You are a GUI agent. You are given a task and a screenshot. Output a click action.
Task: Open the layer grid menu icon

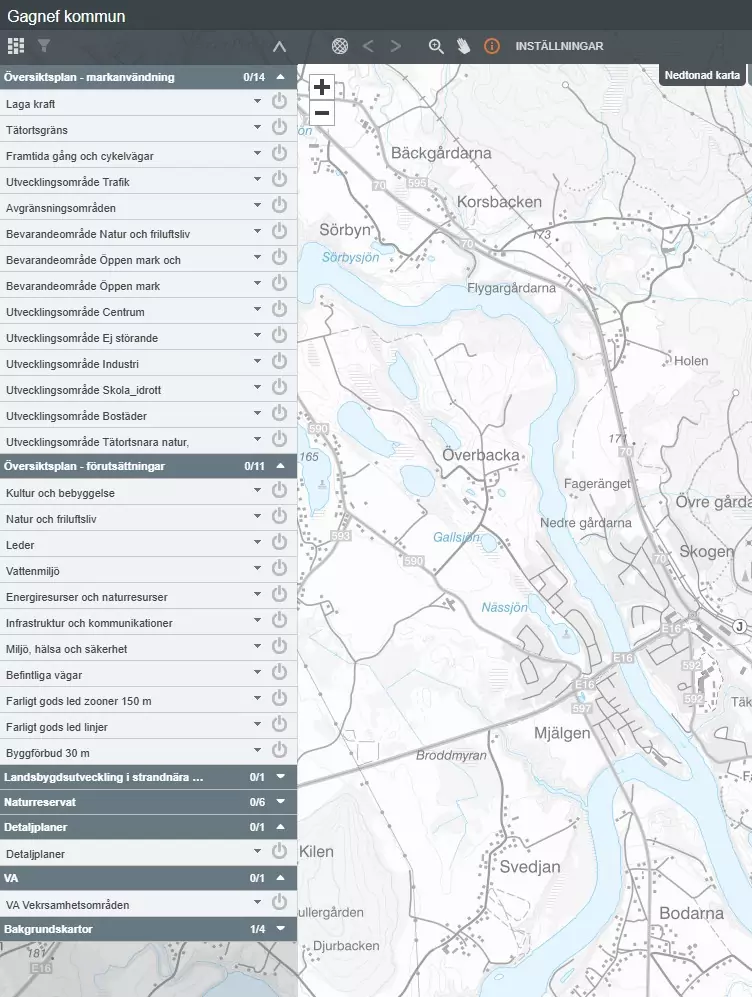16,46
